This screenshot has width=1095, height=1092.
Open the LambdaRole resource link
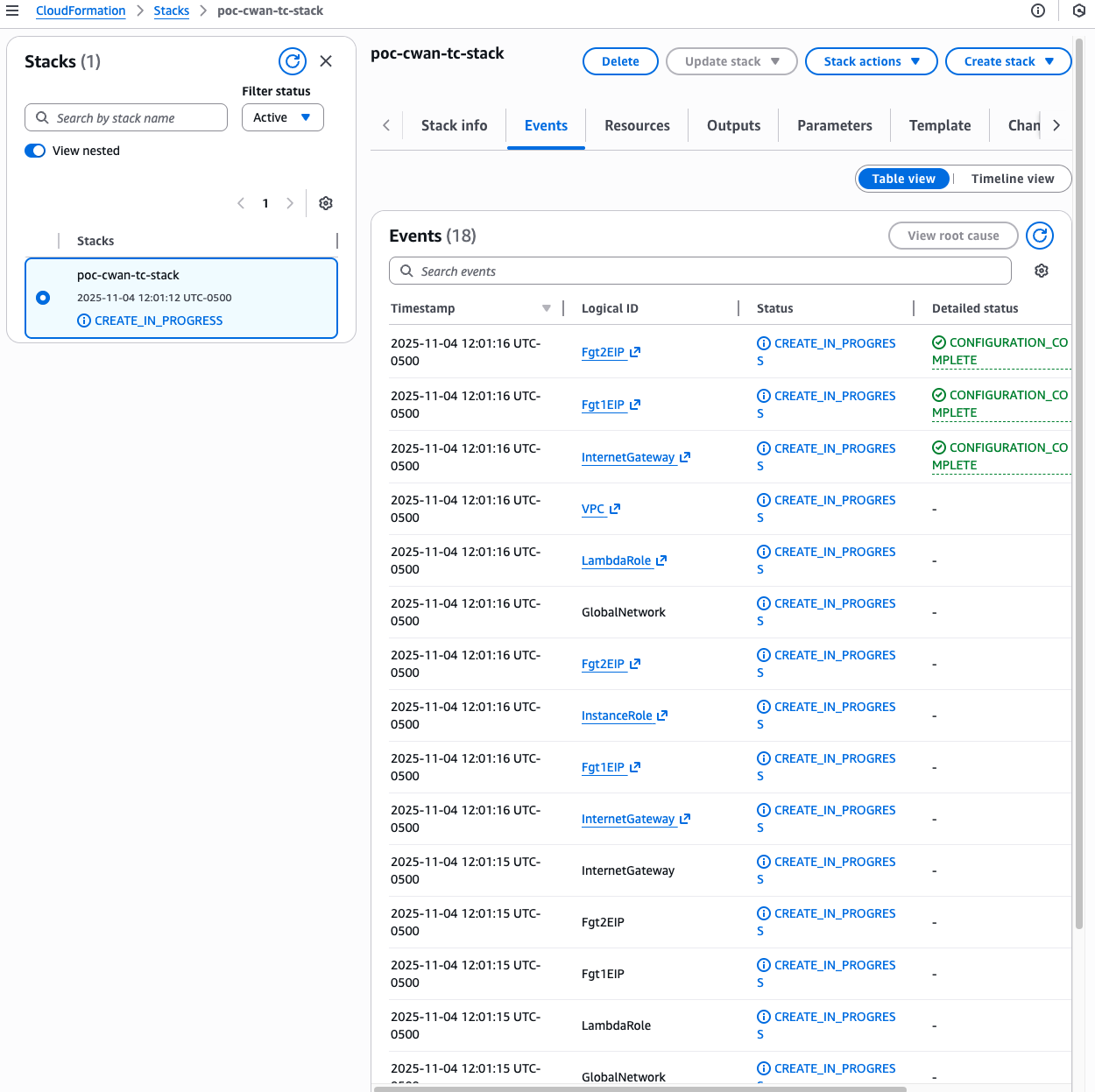(617, 560)
